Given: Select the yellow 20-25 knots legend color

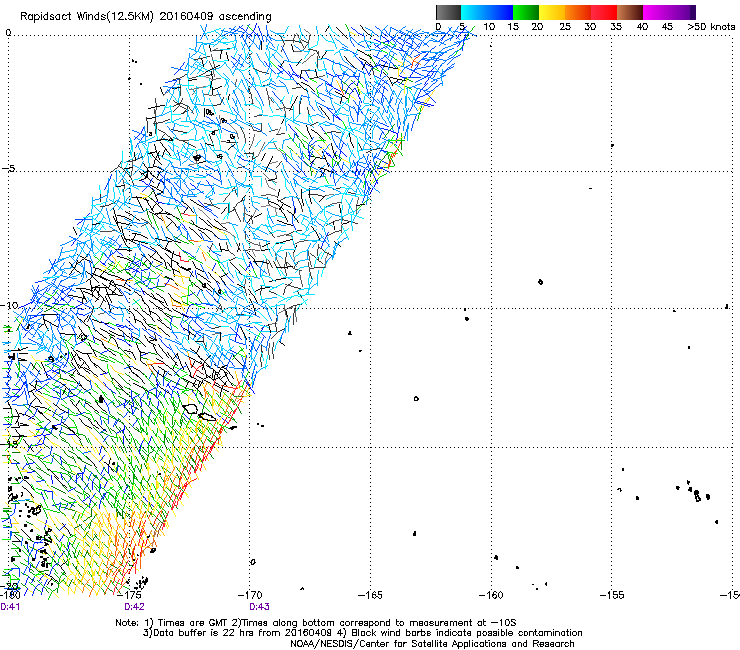Looking at the screenshot, I should tap(552, 12).
